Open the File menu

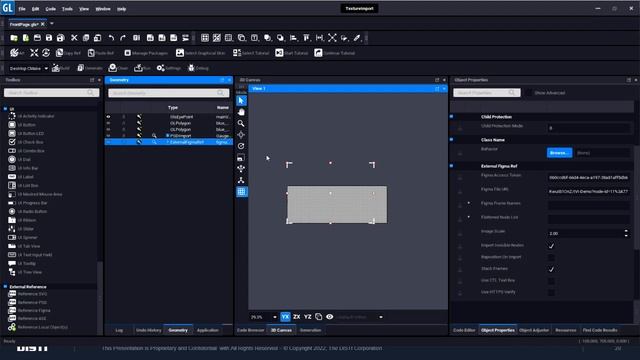pos(22,9)
